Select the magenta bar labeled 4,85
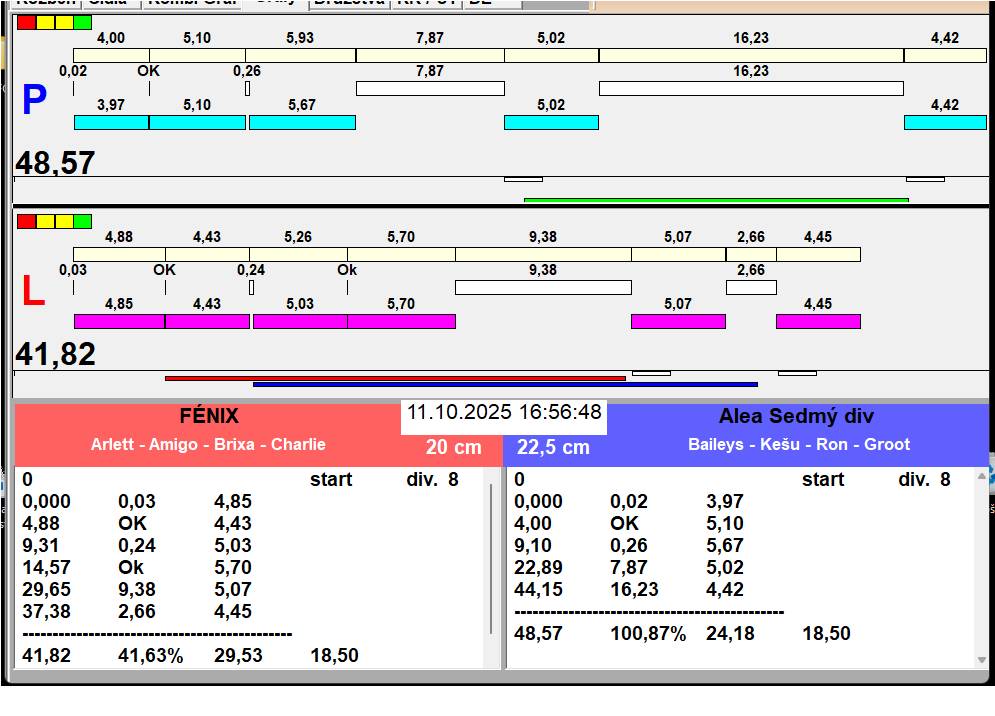995x716 pixels. tap(119, 321)
